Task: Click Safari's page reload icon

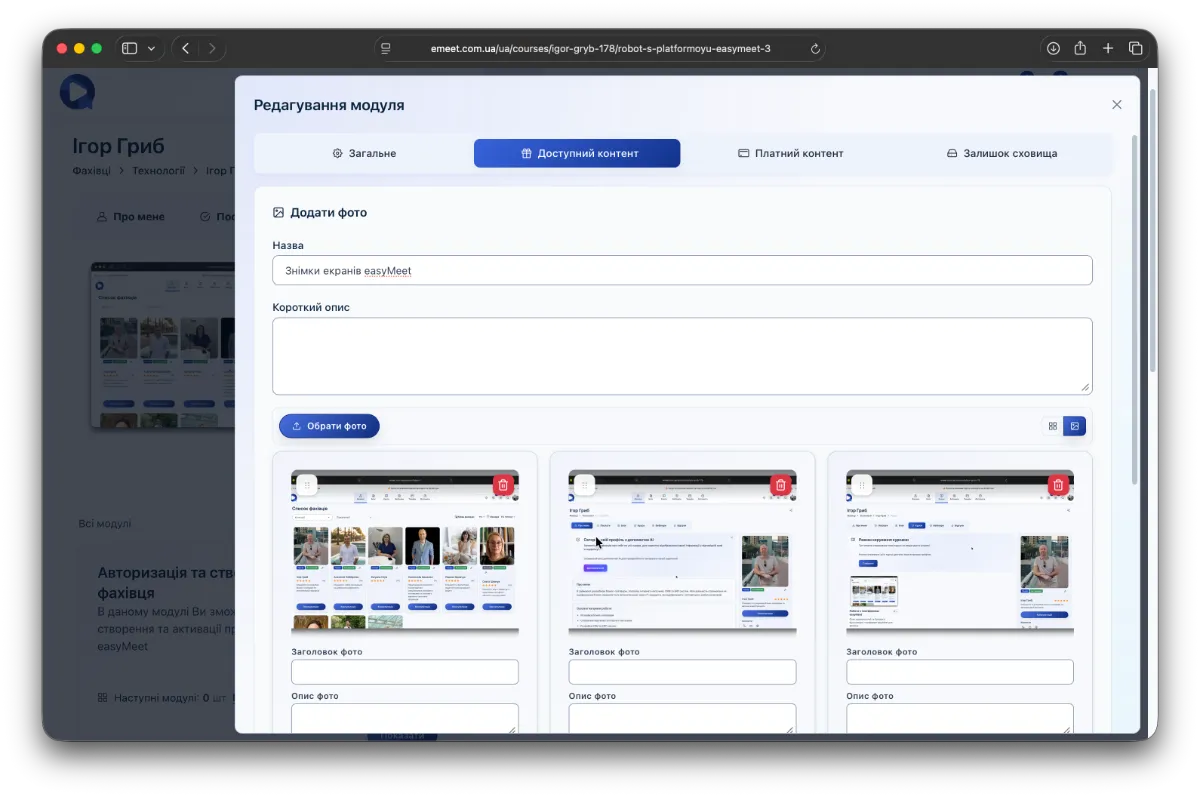Action: click(x=815, y=48)
